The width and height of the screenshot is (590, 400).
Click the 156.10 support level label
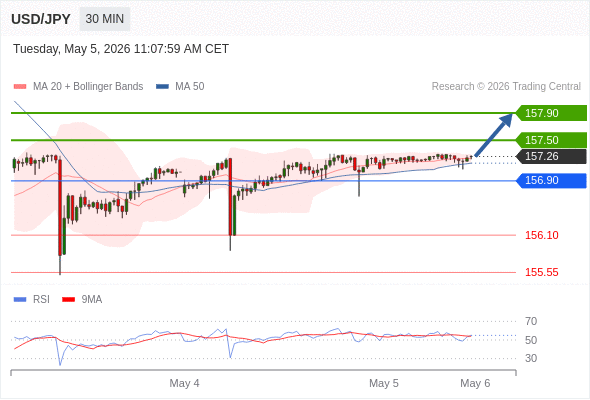tap(541, 235)
